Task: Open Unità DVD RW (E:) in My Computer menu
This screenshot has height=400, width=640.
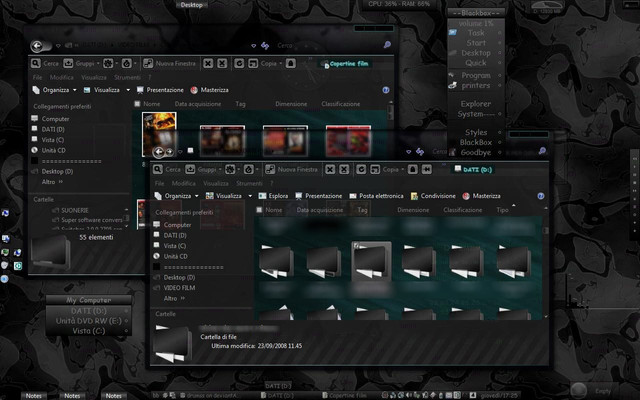Action: [x=89, y=321]
